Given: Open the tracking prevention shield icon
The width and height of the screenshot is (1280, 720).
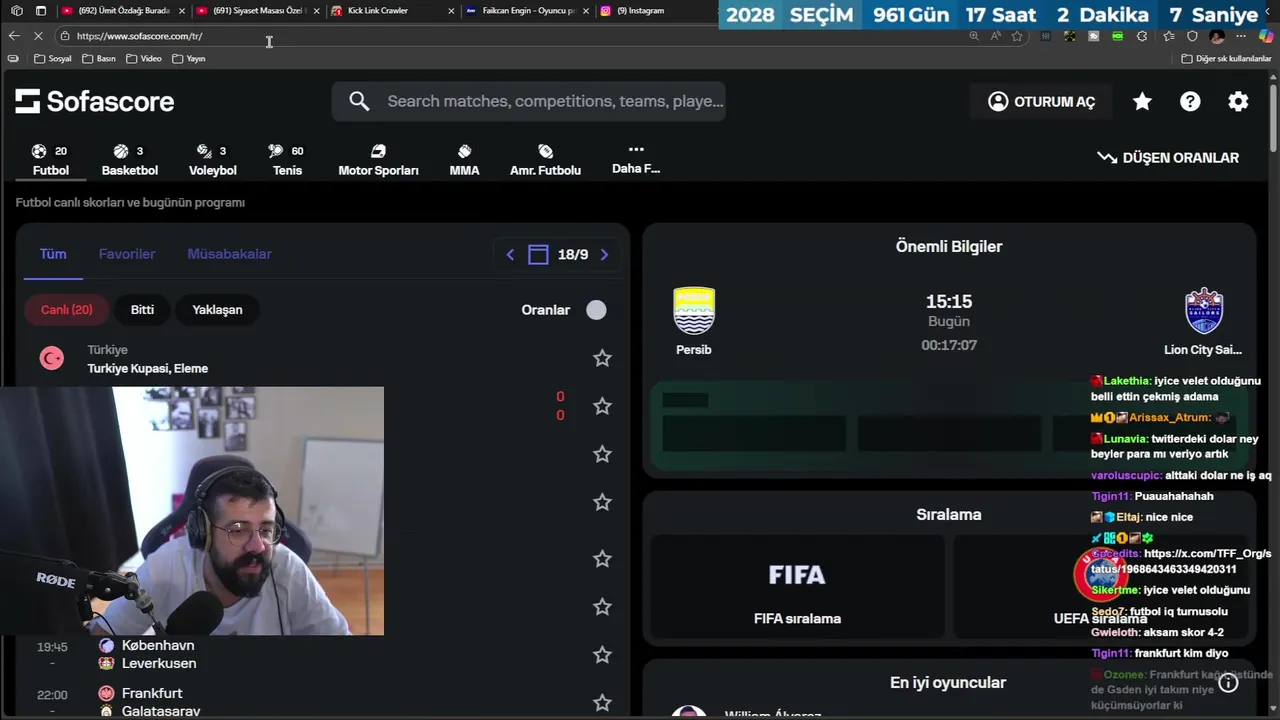Looking at the screenshot, I should (1192, 36).
